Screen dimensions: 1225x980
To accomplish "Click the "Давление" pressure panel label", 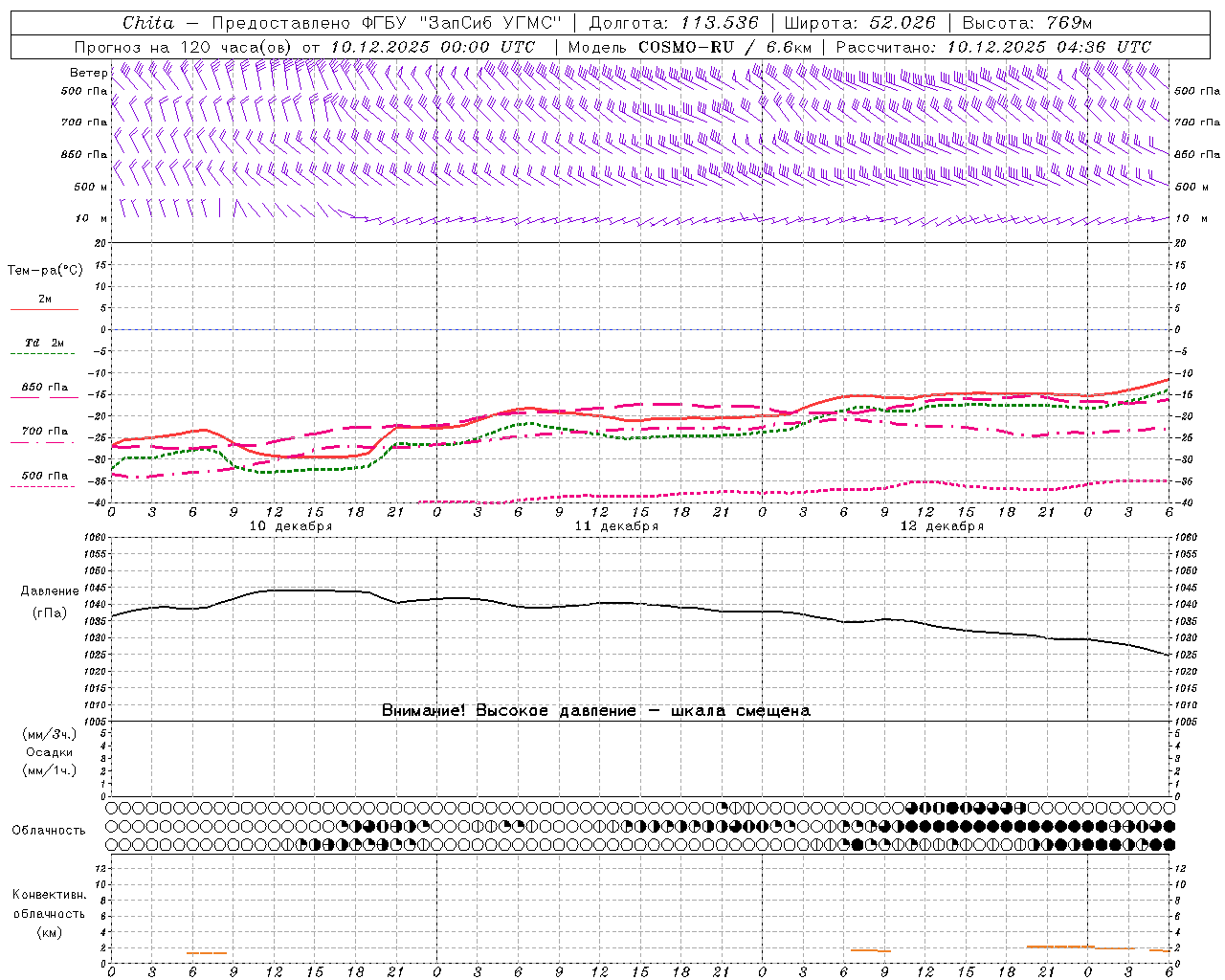I will [x=50, y=591].
